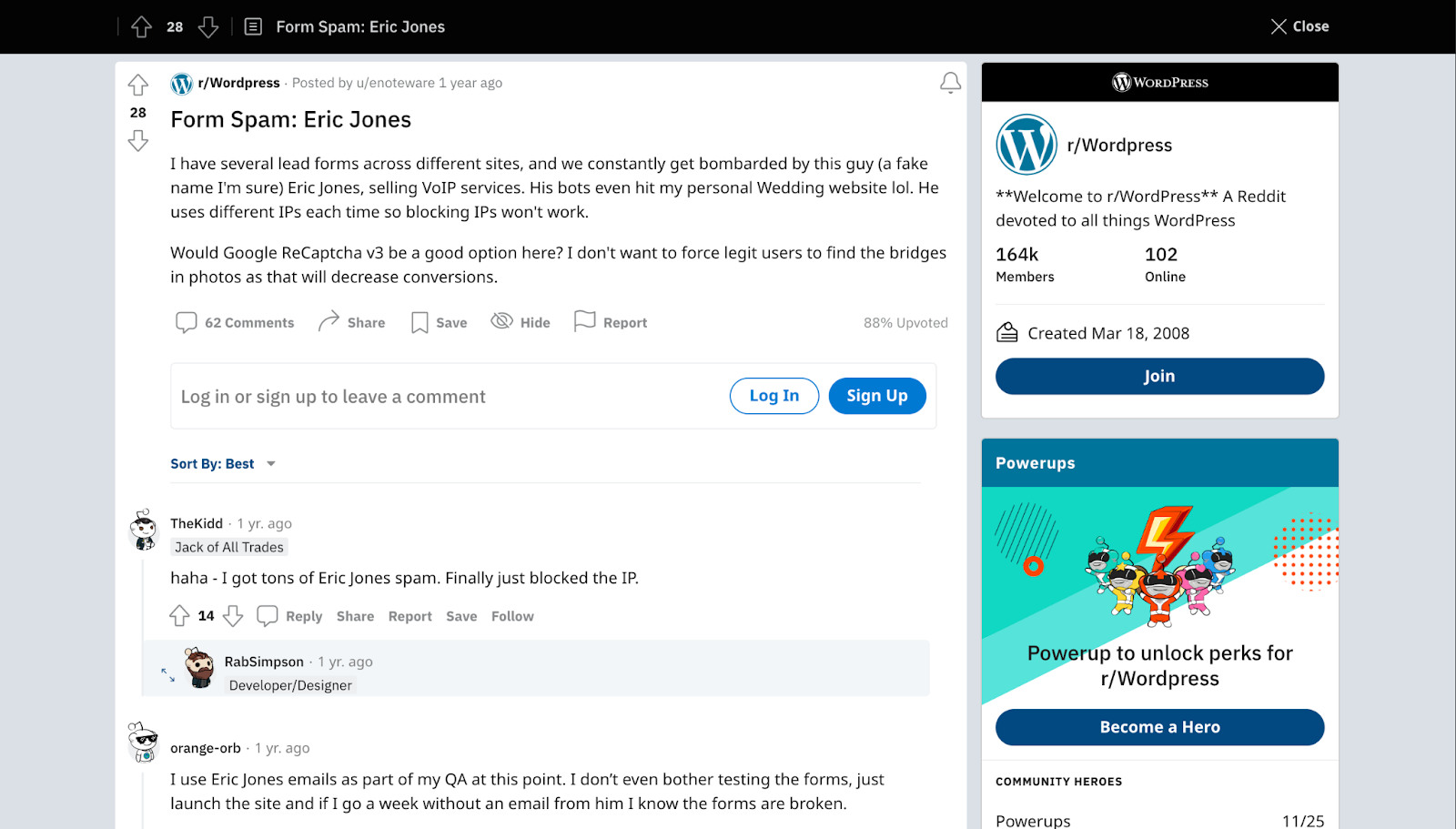Open orange-orb's user profile
Viewport: 1456px width, 829px height.
[206, 748]
